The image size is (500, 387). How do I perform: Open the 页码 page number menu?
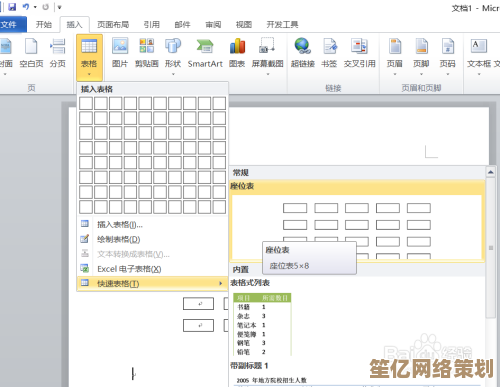point(448,56)
